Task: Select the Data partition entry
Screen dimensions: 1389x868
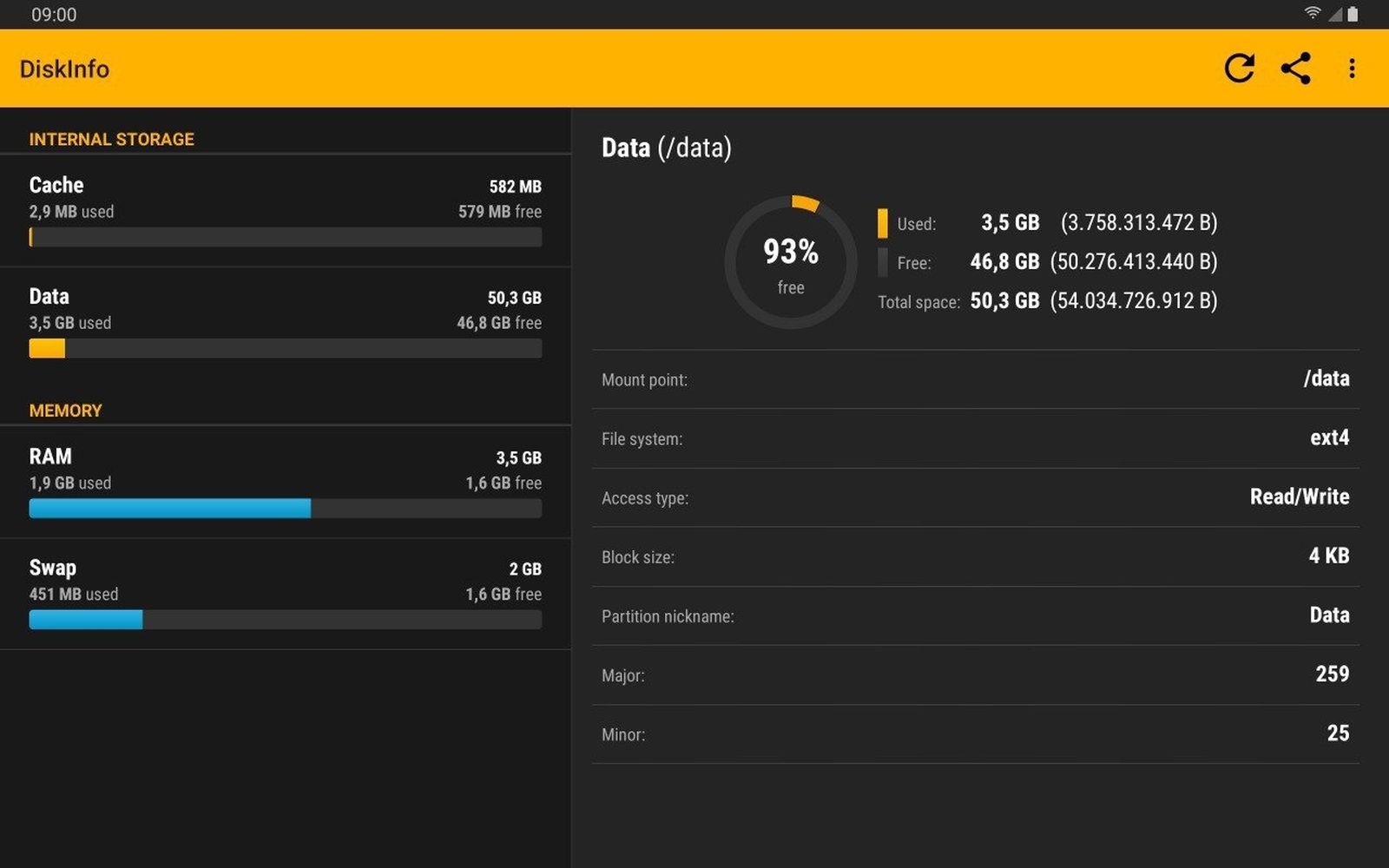Action: click(x=285, y=322)
